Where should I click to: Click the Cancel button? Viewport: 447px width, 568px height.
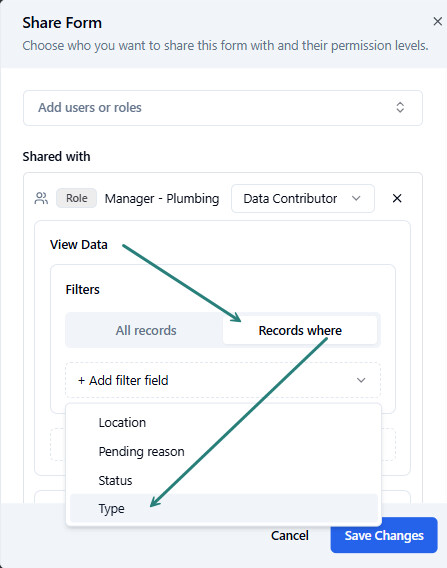tap(290, 535)
